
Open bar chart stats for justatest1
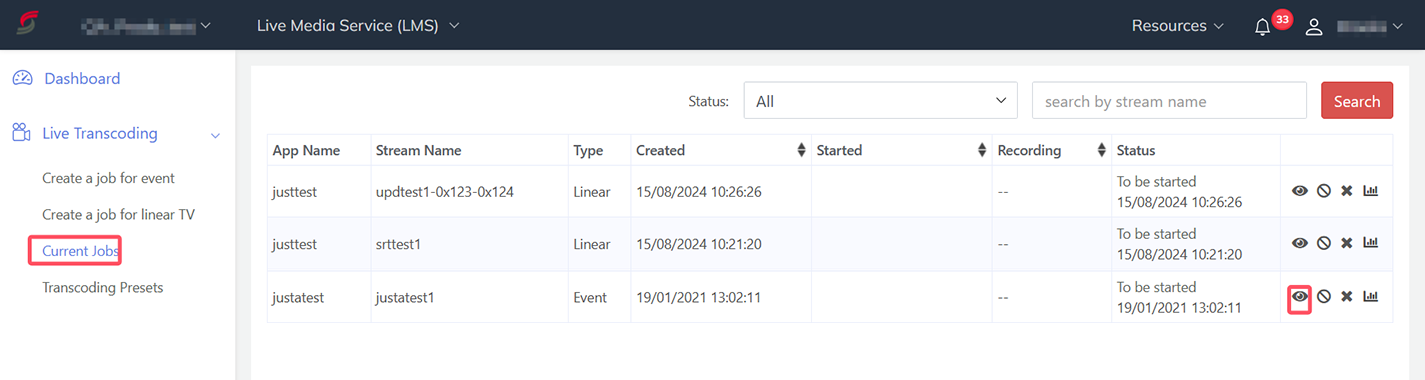pyautogui.click(x=1371, y=297)
